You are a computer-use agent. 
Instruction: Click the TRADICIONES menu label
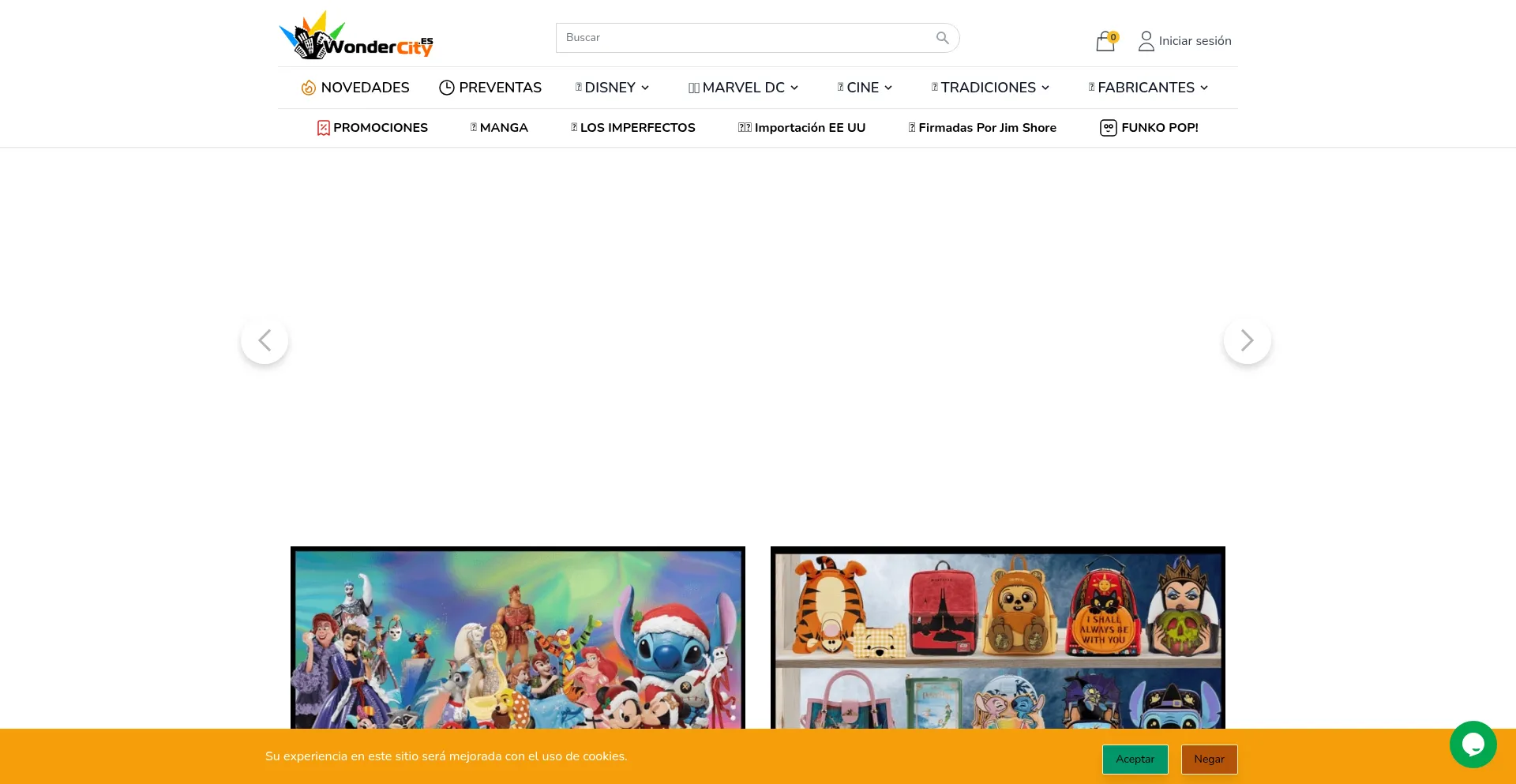988,88
